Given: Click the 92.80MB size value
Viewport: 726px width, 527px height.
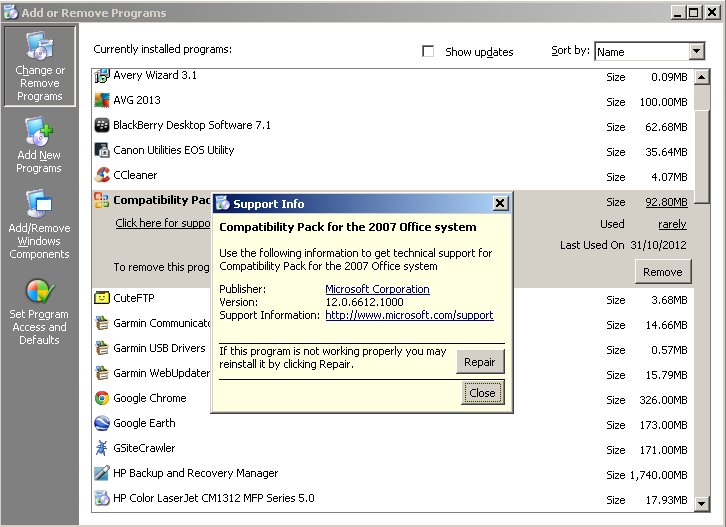Looking at the screenshot, I should [666, 202].
